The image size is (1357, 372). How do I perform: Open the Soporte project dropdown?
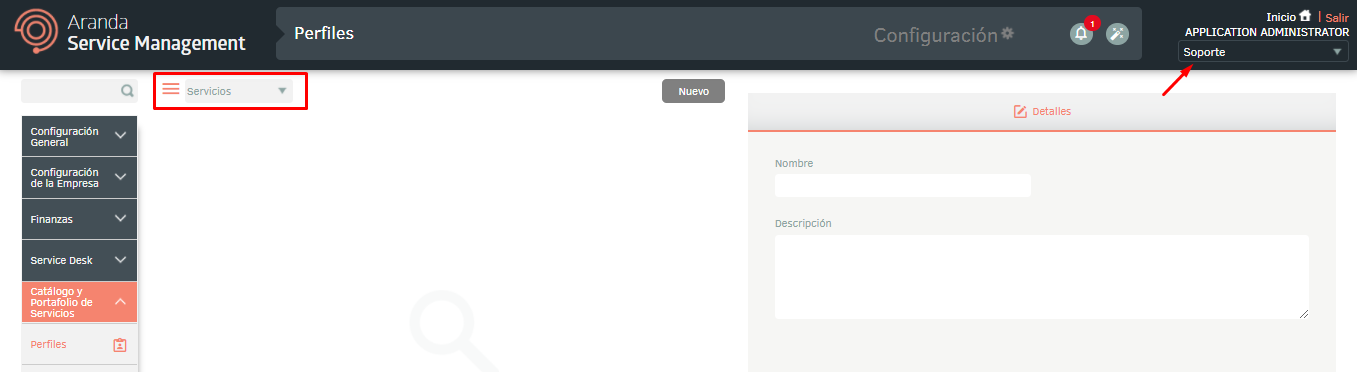[1263, 52]
